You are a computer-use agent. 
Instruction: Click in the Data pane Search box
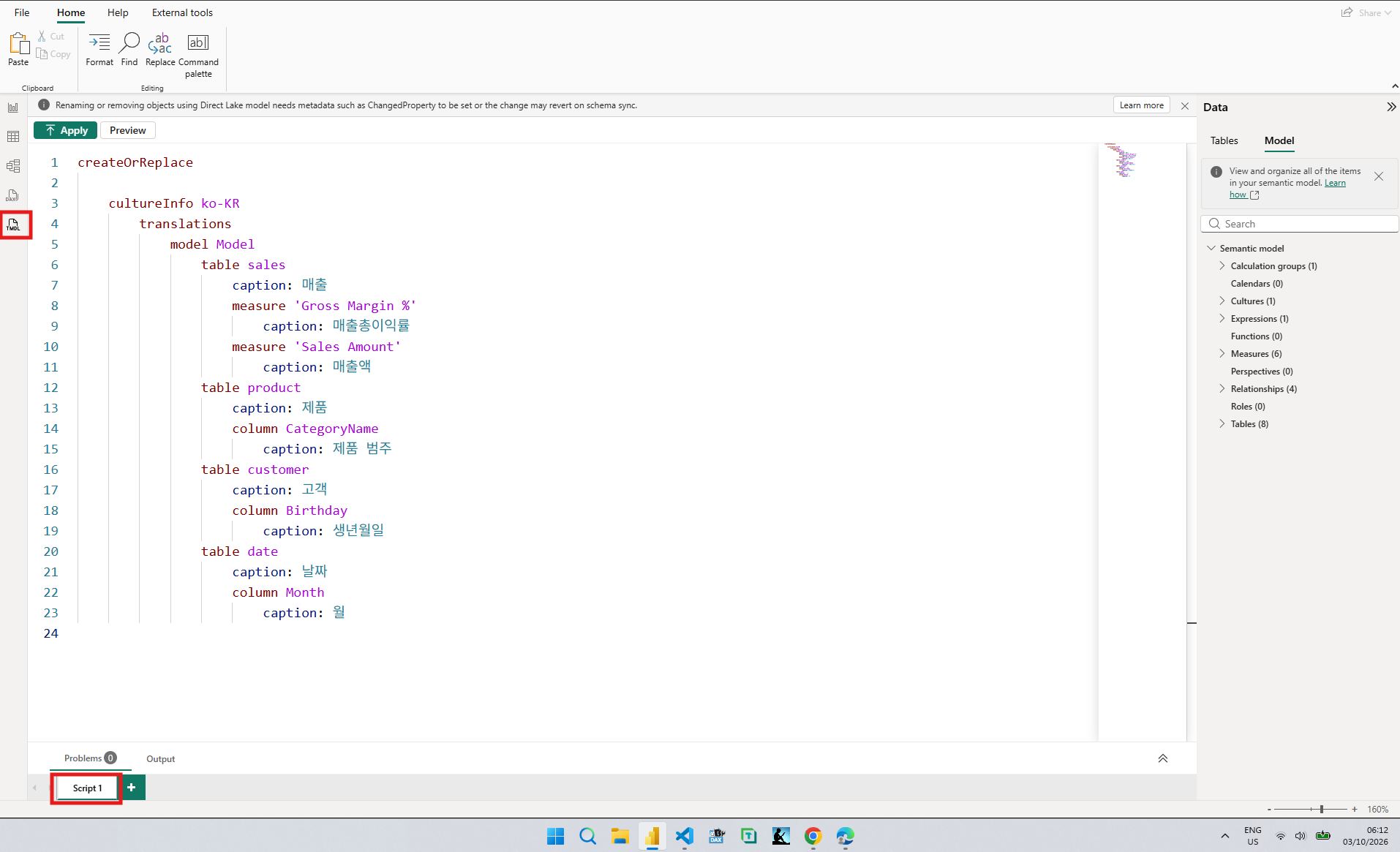[x=1300, y=224]
